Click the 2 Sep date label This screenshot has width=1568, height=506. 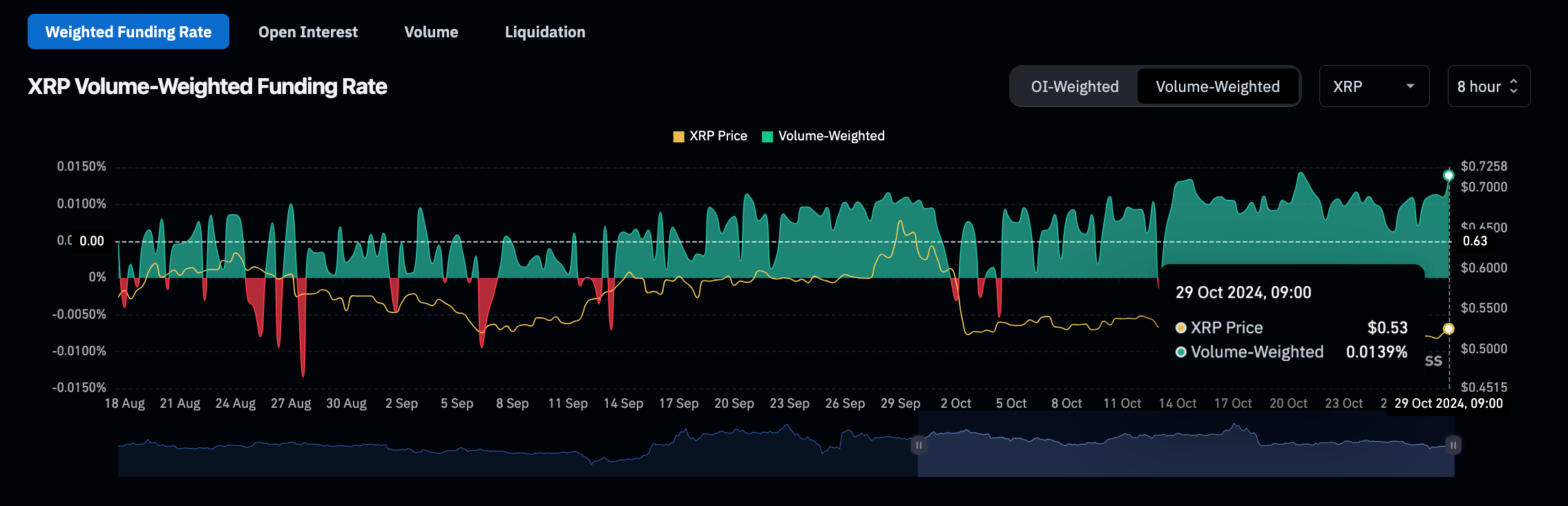point(402,404)
